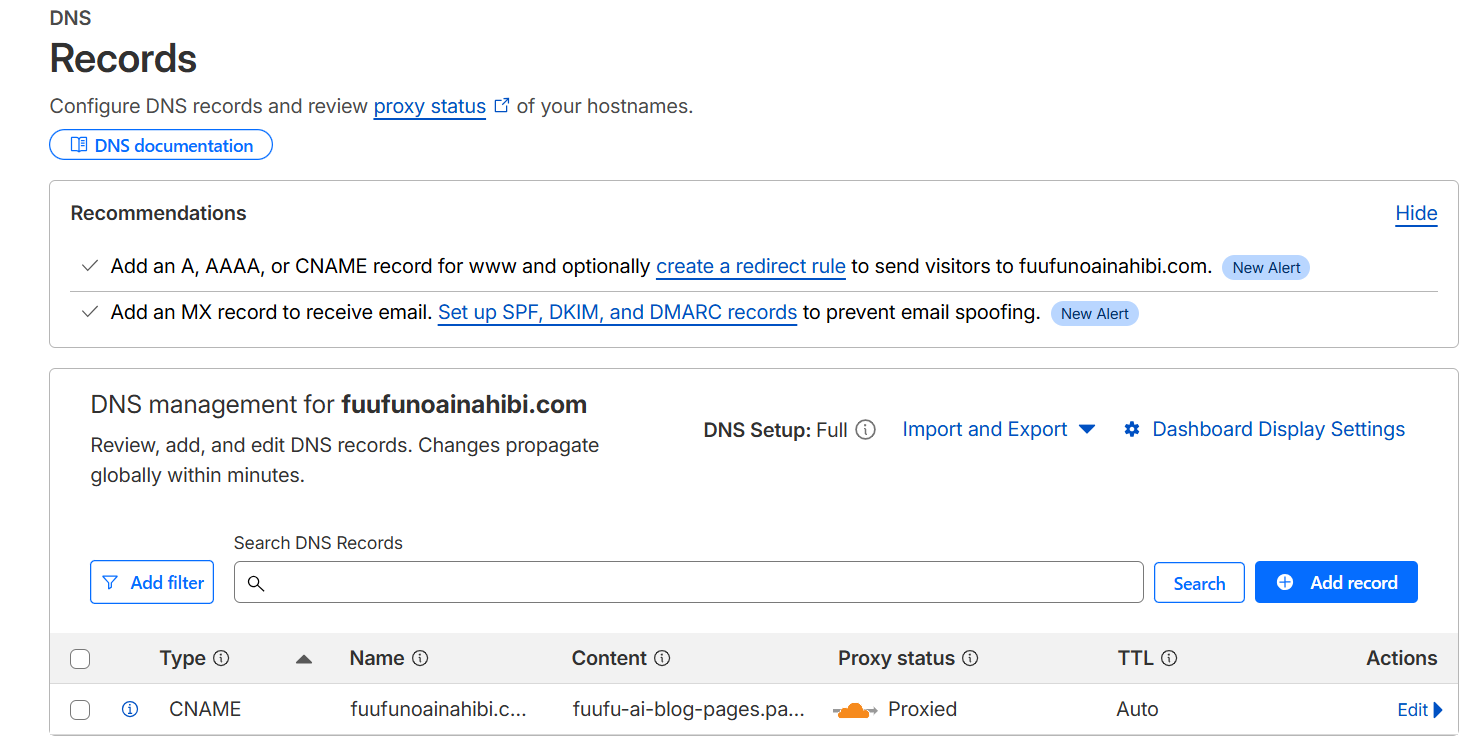Click the CNAME type cell
The width and height of the screenshot is (1475, 742).
(205, 709)
